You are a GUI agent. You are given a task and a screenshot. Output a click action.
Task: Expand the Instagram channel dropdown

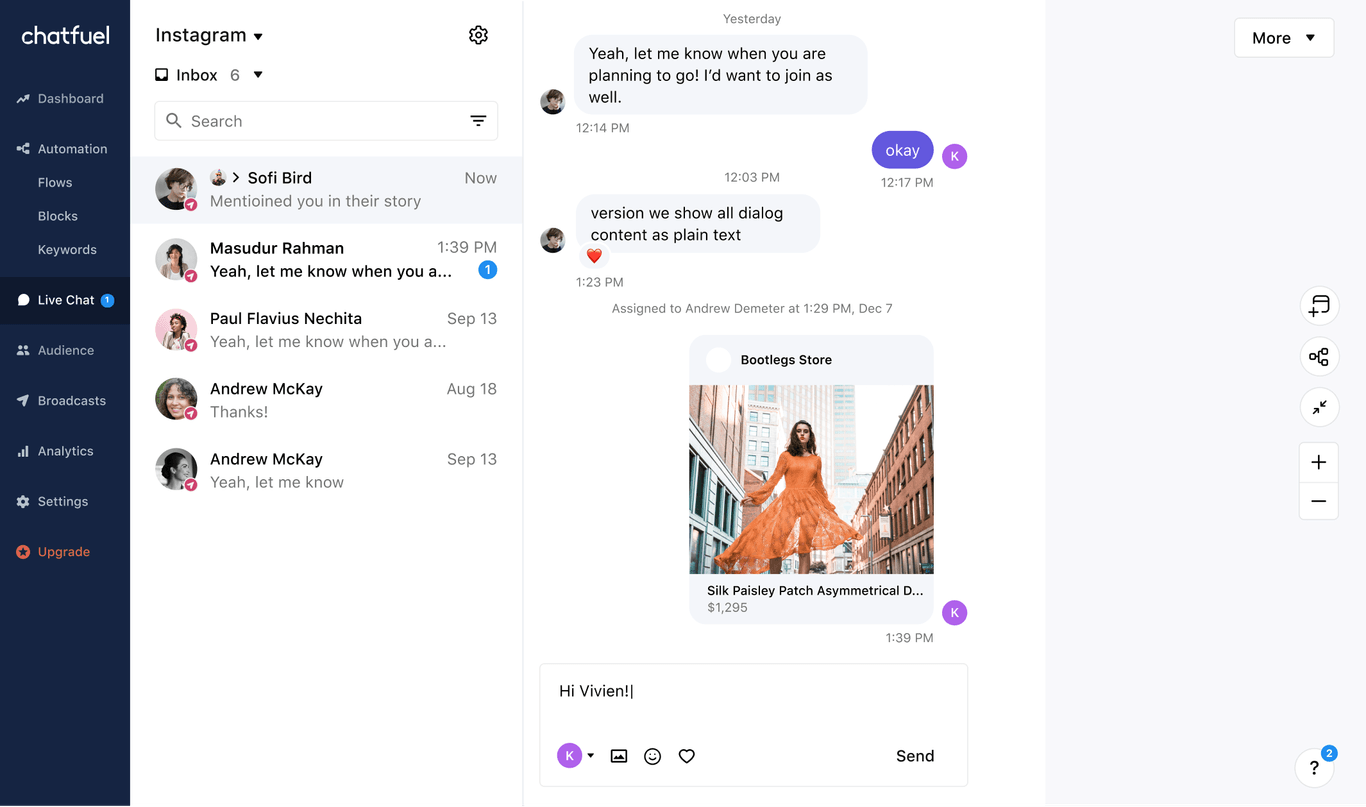(x=208, y=34)
